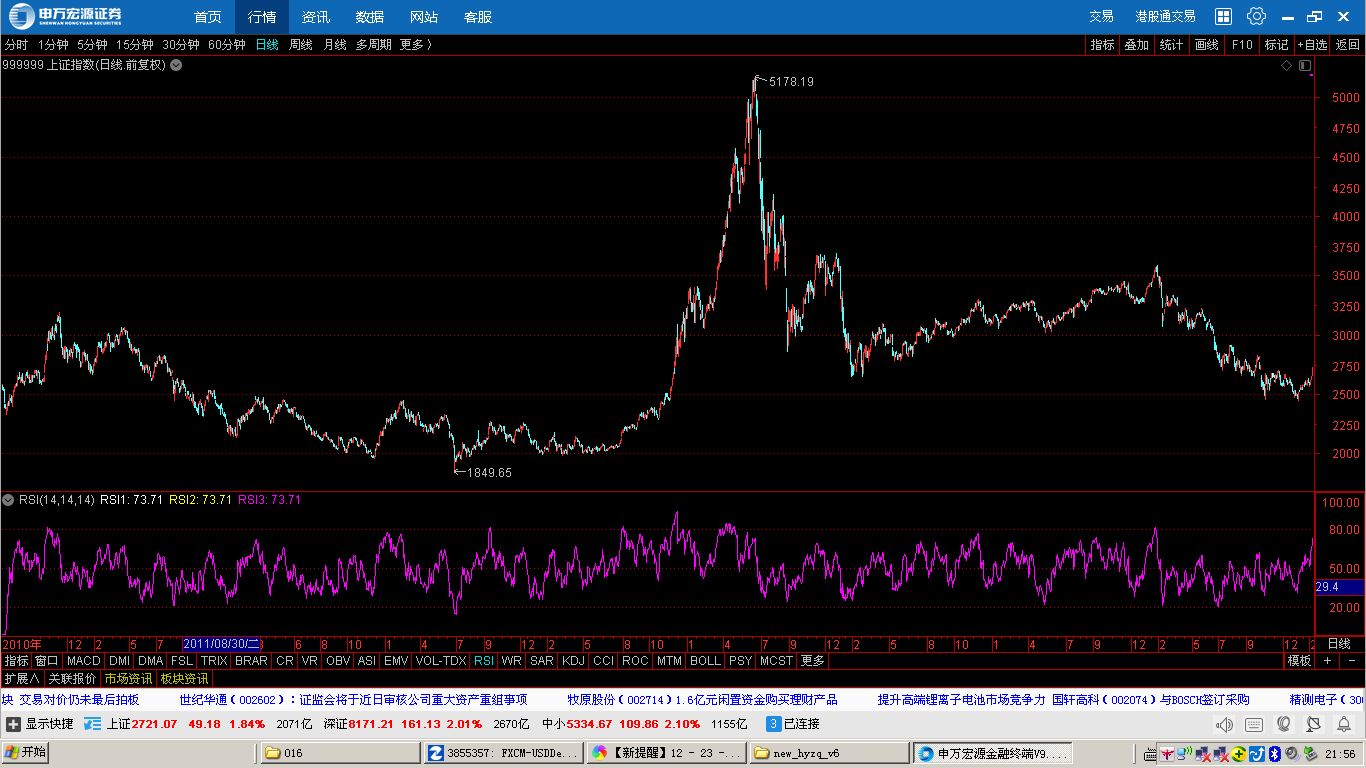1366x768 pixels.
Task: Click the 显示快捷 plus icon
Action: pyautogui.click(x=13, y=724)
